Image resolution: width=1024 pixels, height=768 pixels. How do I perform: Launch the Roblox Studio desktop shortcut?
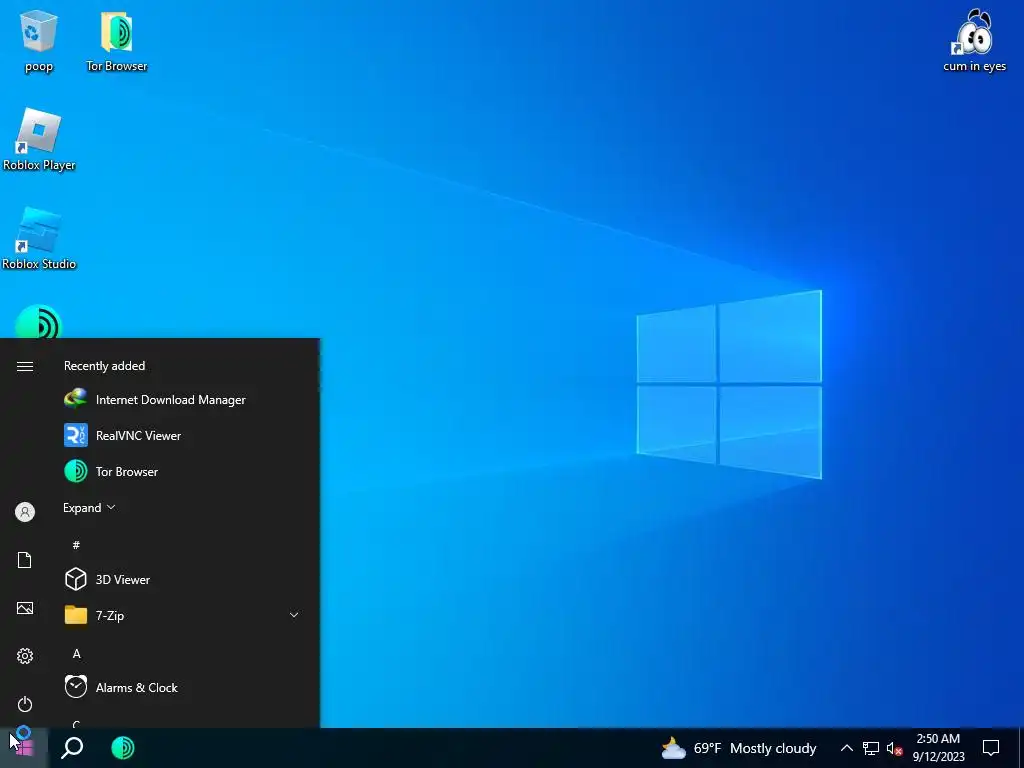click(39, 238)
